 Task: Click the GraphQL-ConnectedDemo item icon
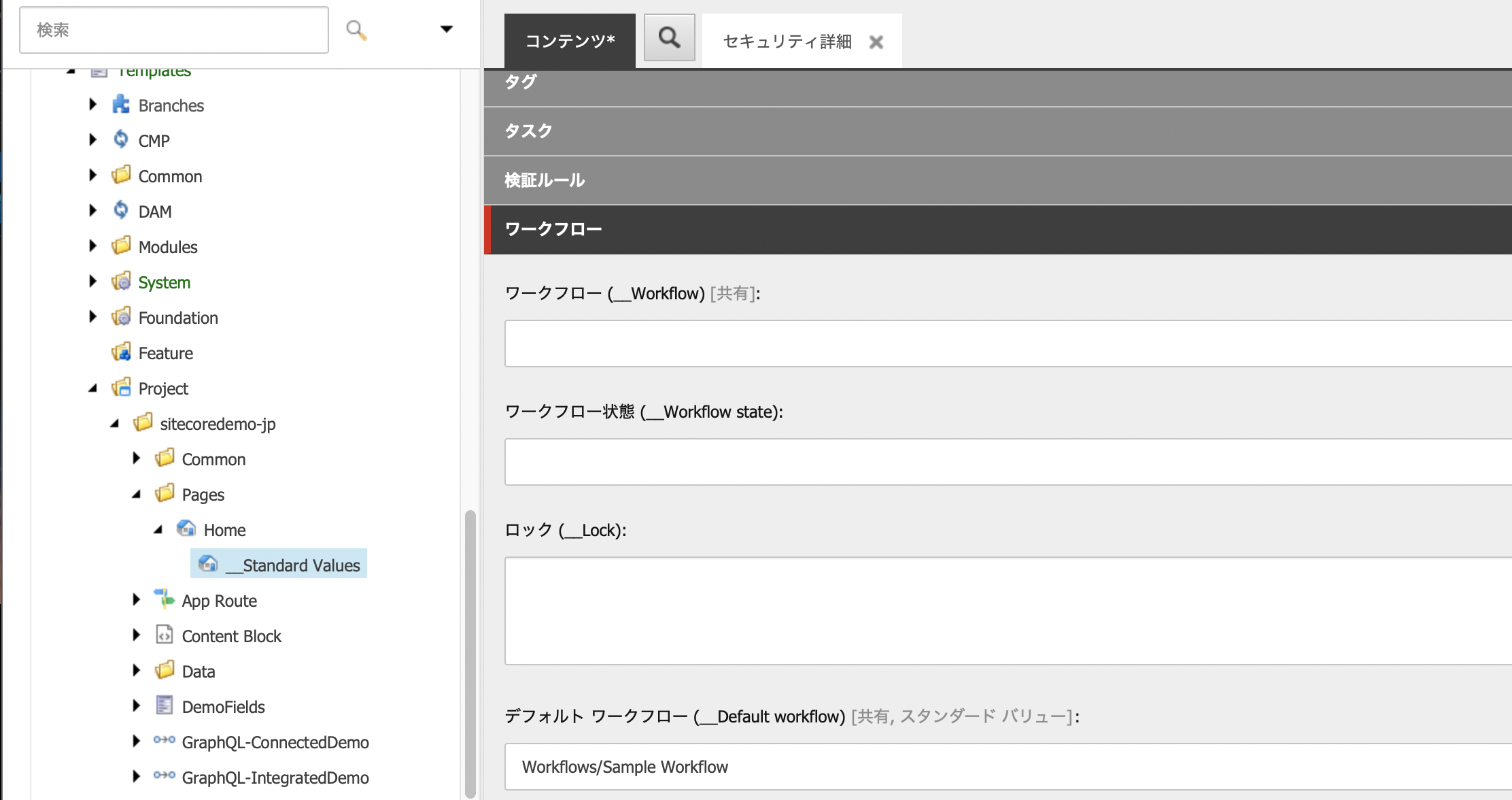(x=163, y=742)
